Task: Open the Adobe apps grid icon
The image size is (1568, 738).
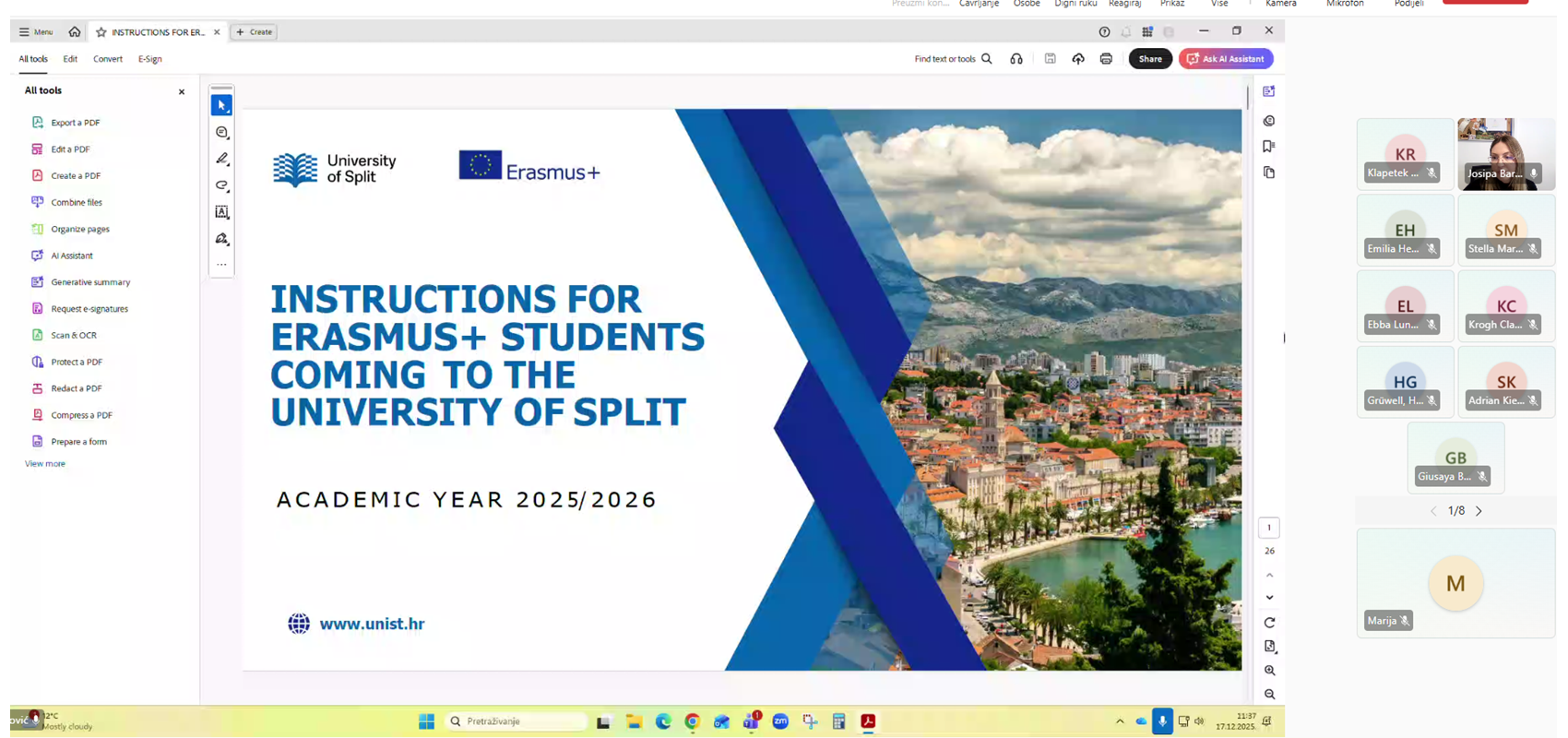Action: (1147, 32)
